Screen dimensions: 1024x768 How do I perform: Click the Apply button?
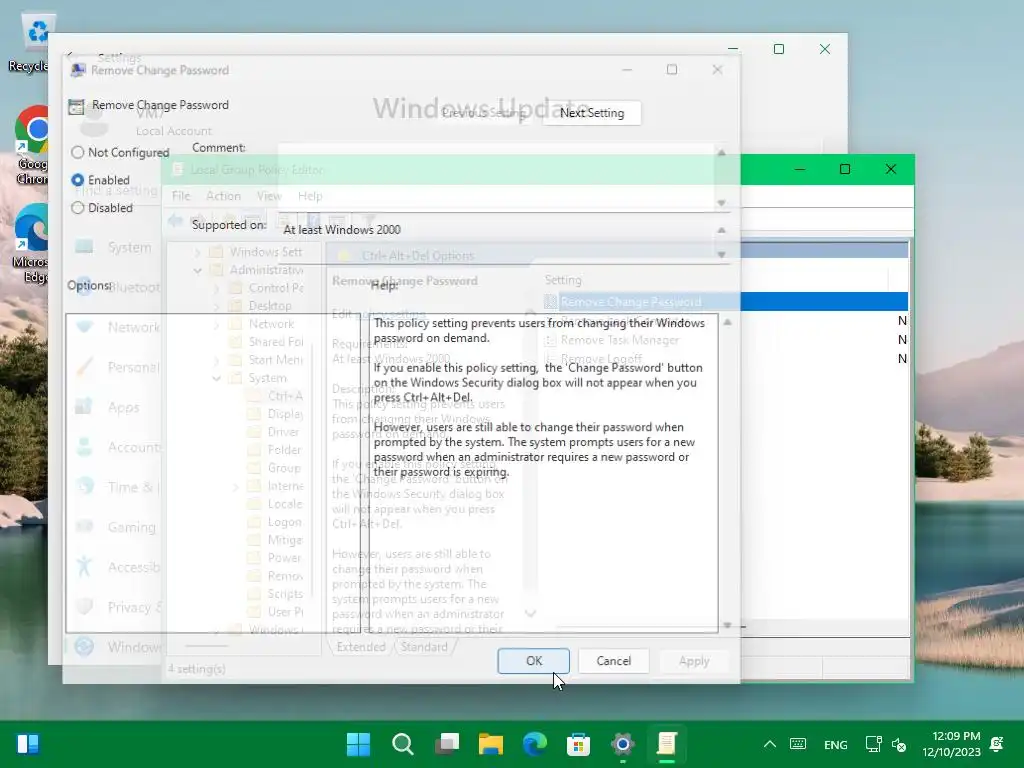694,661
